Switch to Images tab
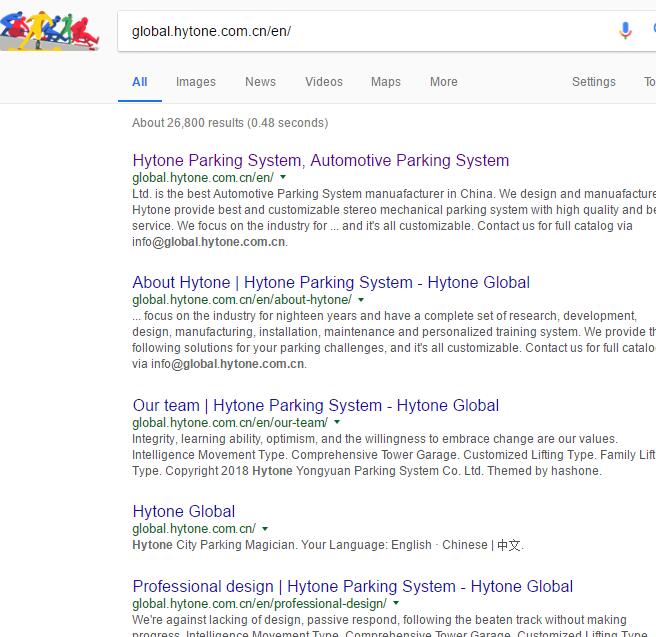Image resolution: width=656 pixels, height=637 pixels. [x=196, y=82]
